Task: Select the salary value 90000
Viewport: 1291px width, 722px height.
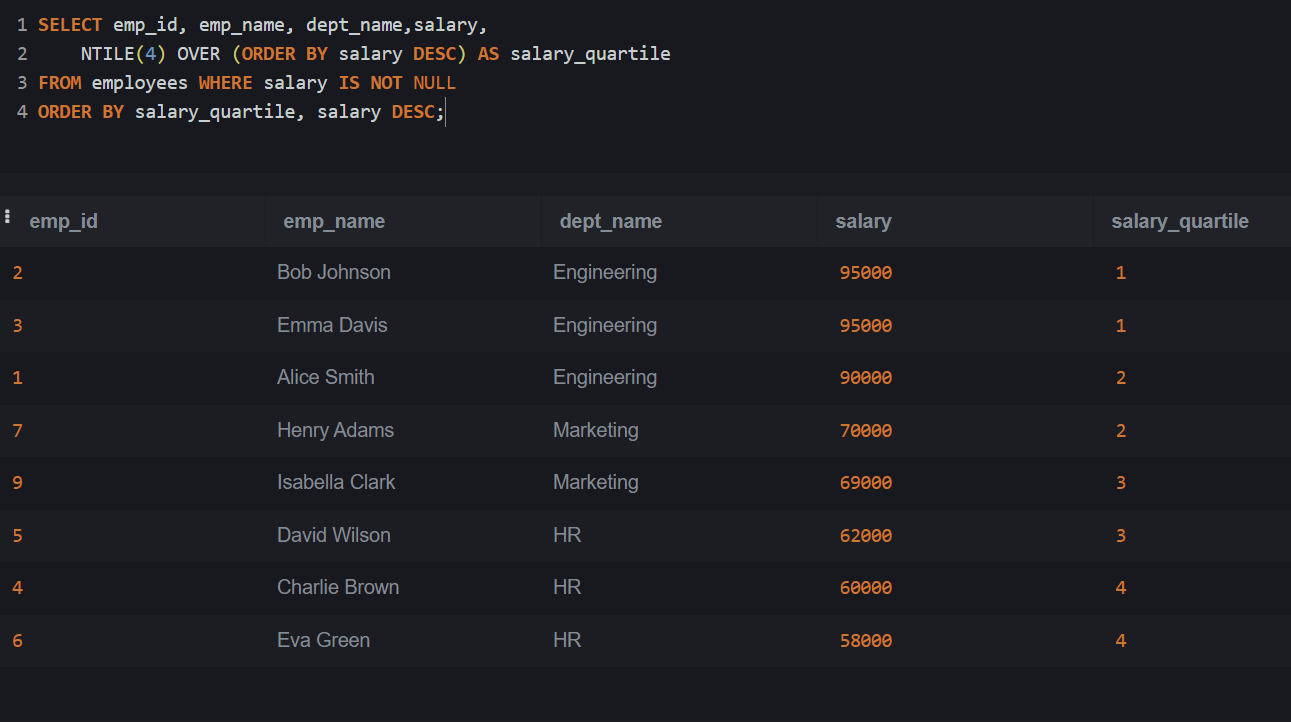Action: click(866, 378)
